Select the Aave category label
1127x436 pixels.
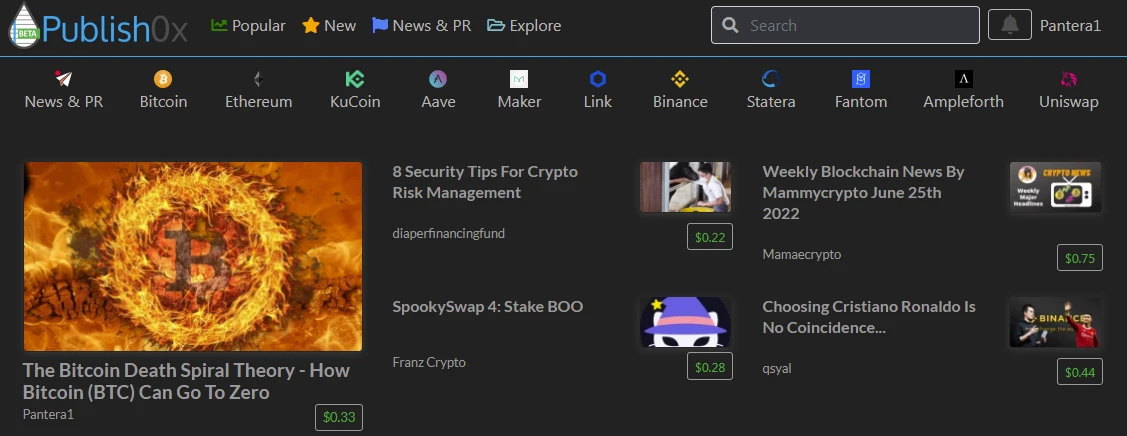438,101
